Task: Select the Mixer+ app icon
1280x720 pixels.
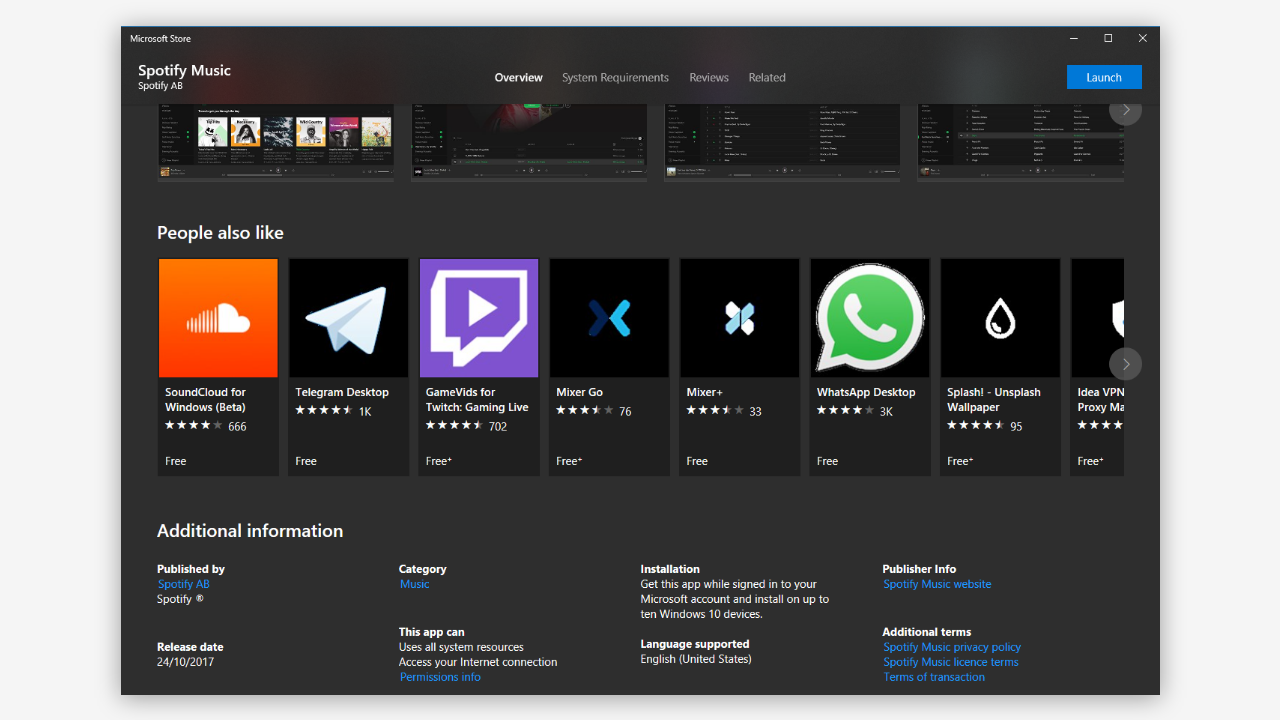Action: coord(739,317)
